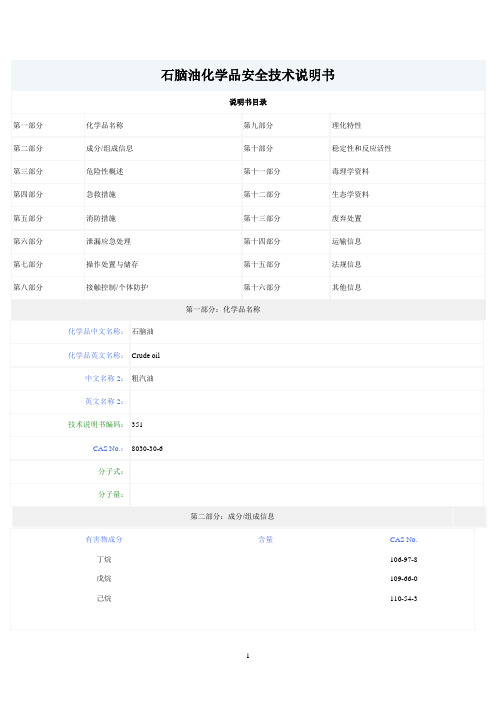The image size is (496, 702).
Task: Click 运输信息 in the contents table
Action: point(346,241)
